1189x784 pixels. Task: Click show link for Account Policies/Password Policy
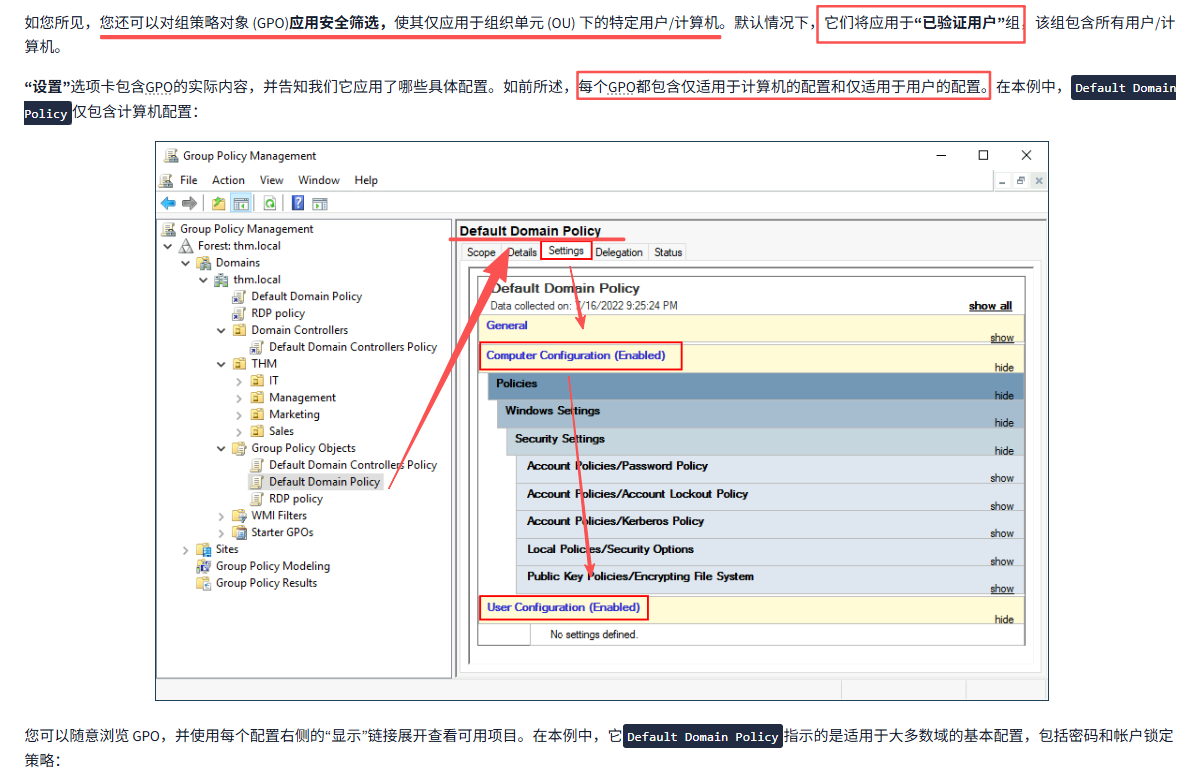[1002, 478]
